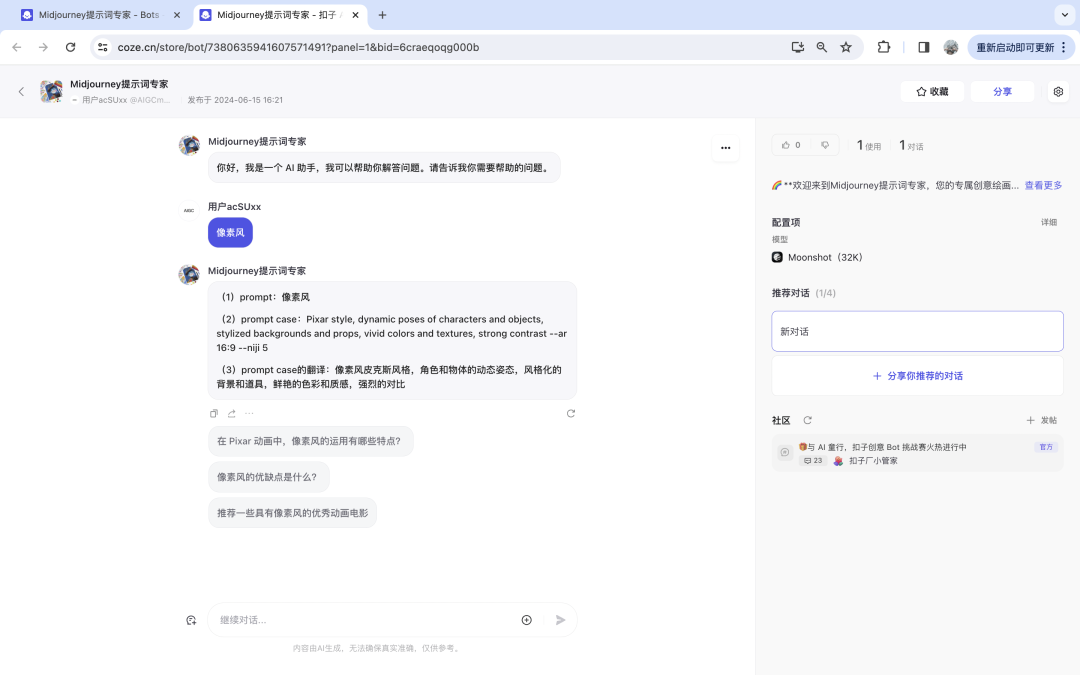Like the bot with thumbs-up icon

pos(786,145)
